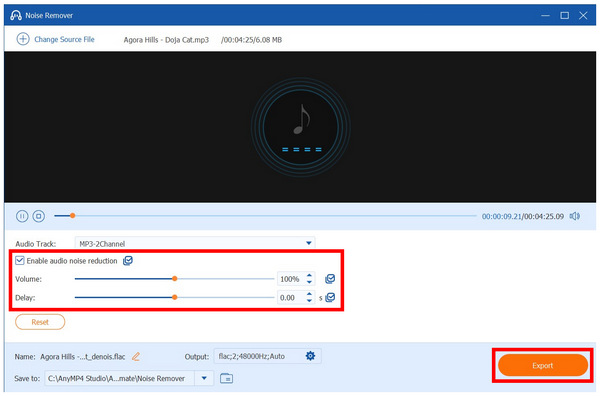Maximize the Noise Remover window
The height and width of the screenshot is (396, 600).
pyautogui.click(x=564, y=15)
